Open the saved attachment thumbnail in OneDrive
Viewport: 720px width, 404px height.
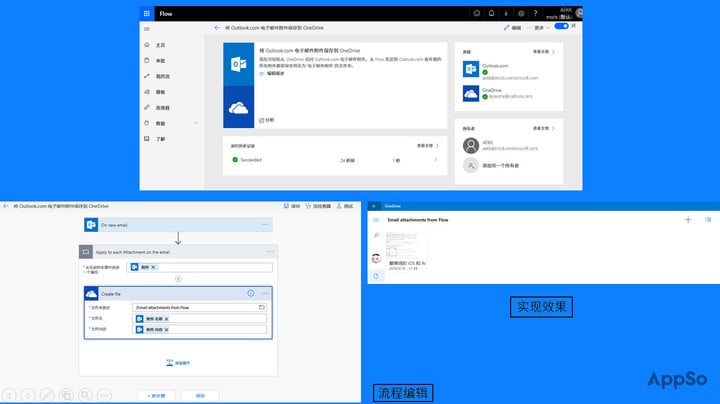(x=406, y=251)
